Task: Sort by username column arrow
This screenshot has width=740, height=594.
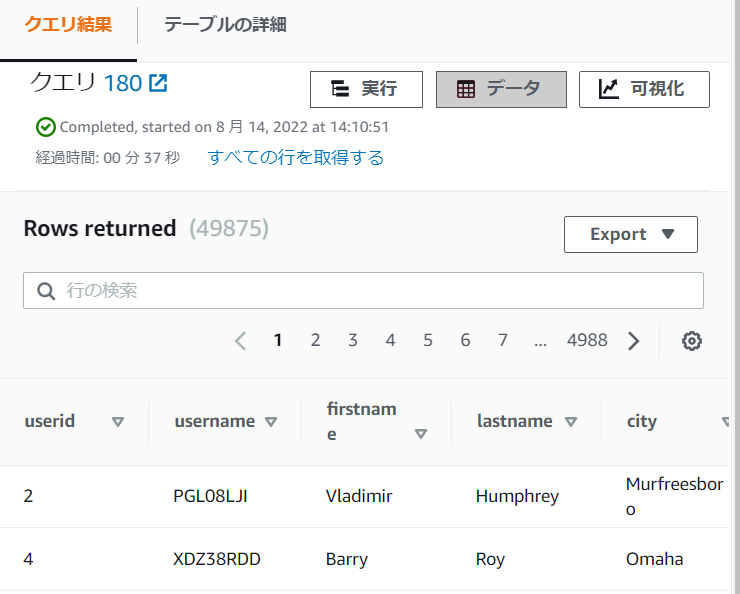Action: click(x=270, y=422)
